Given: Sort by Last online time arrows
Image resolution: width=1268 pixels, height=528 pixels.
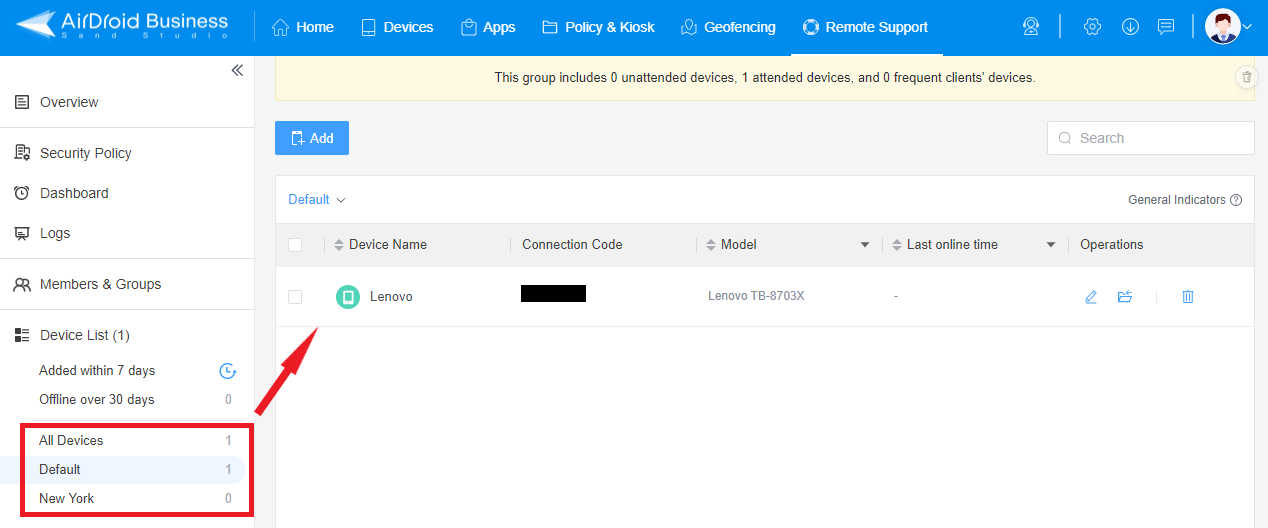Looking at the screenshot, I should click(897, 244).
